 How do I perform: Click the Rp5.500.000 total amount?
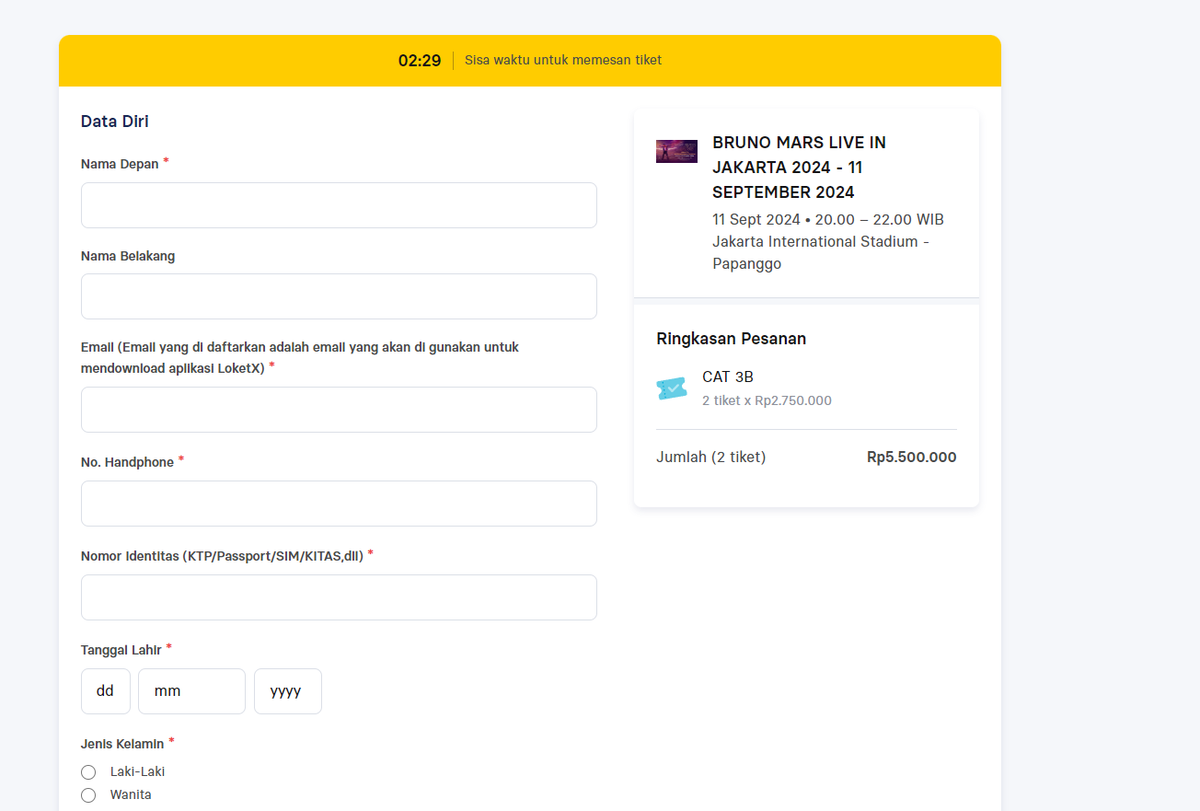coord(912,457)
